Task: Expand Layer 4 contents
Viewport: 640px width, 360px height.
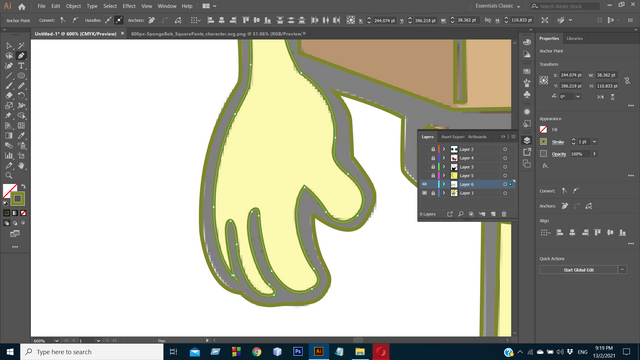Action: tap(444, 158)
